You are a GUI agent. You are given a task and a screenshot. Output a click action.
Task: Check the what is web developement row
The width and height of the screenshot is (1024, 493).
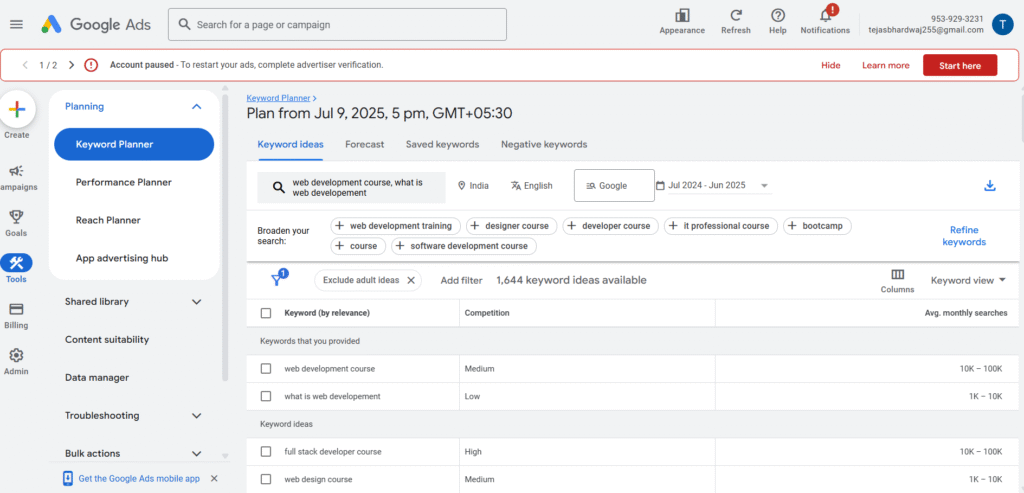click(x=266, y=396)
